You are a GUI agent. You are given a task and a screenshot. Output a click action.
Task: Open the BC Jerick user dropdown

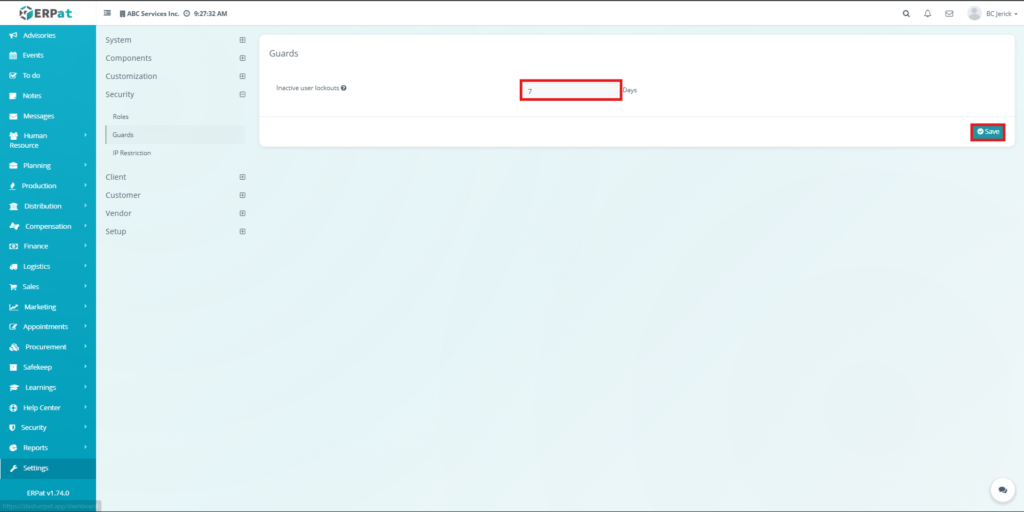click(x=1001, y=13)
